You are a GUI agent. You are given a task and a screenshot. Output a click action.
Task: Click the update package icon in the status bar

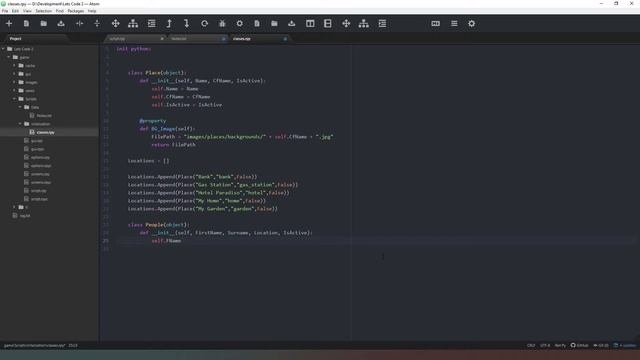pos(616,345)
